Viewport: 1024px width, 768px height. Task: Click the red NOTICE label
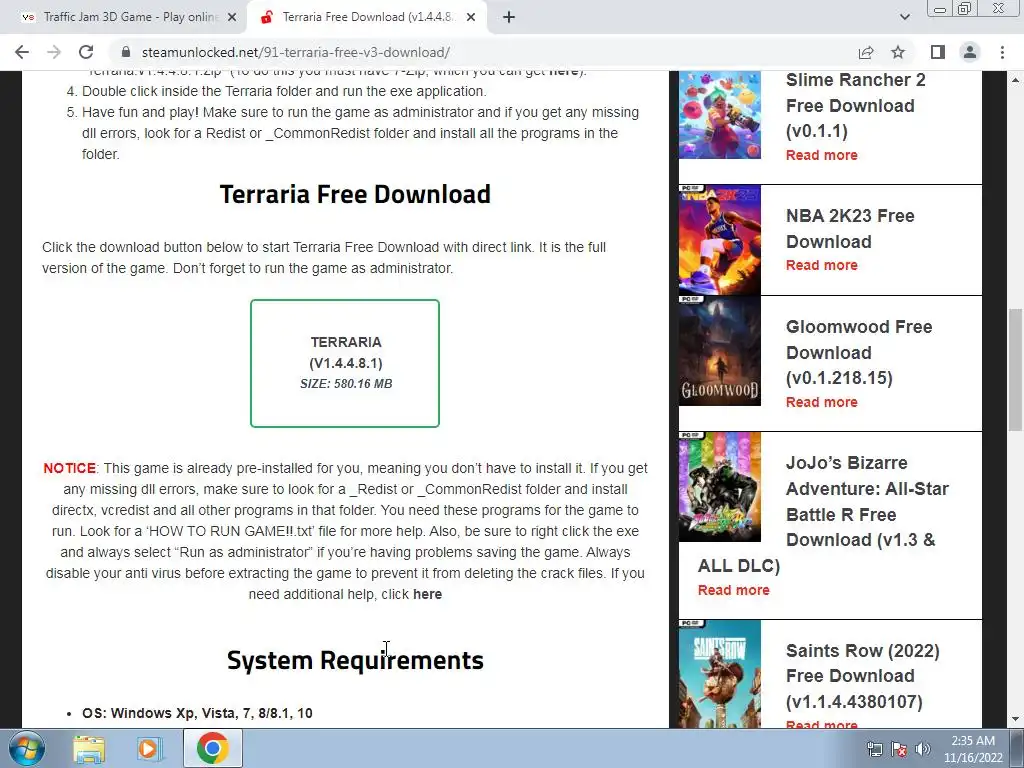pos(69,468)
